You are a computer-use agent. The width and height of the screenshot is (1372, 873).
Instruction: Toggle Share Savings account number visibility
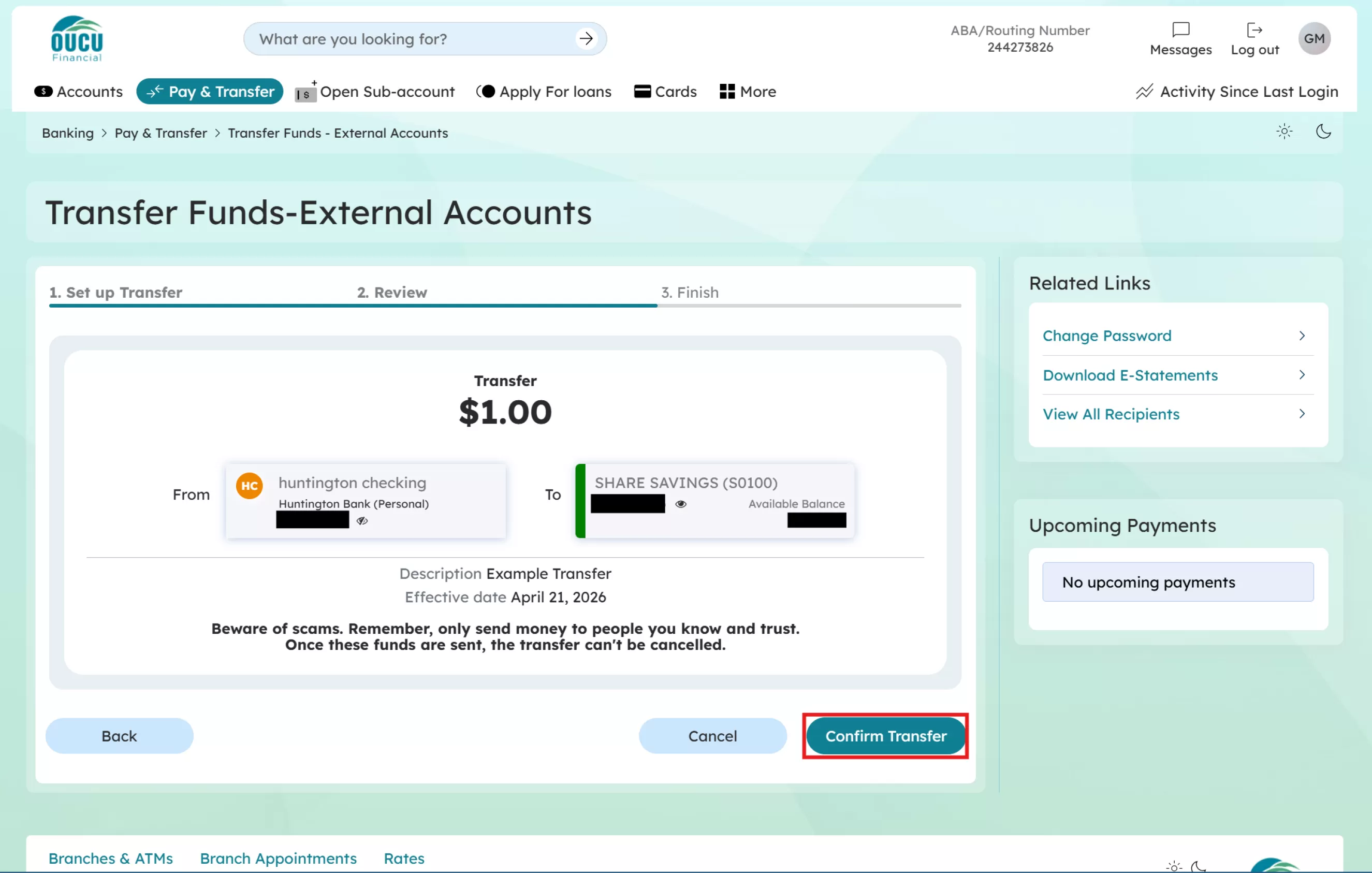[x=681, y=504]
